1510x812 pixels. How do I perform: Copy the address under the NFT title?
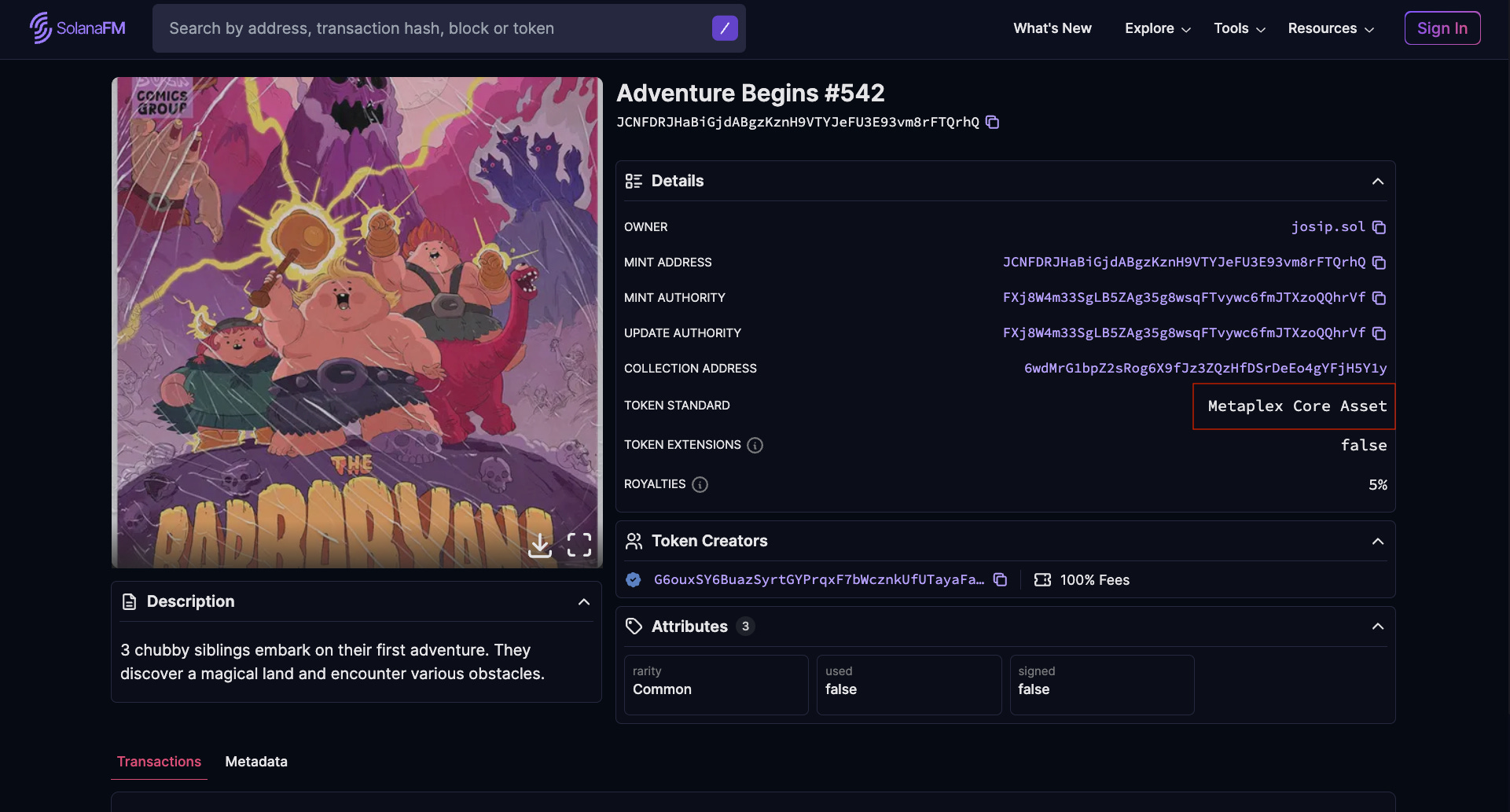point(993,122)
